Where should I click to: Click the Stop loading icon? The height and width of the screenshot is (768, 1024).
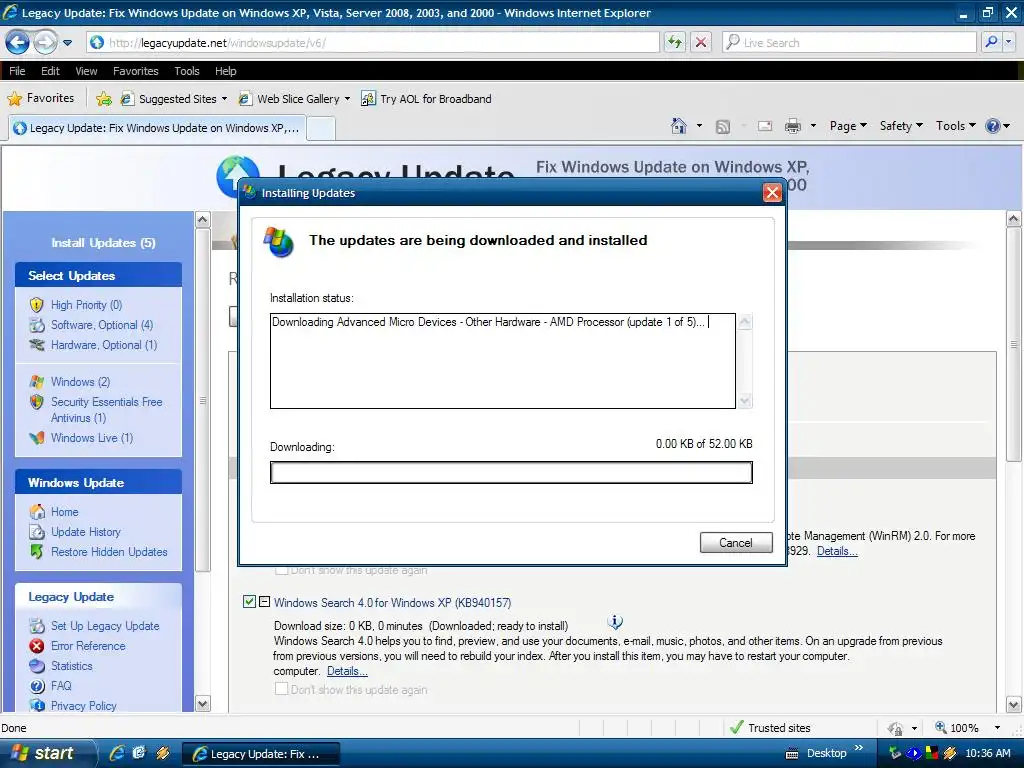[x=701, y=42]
